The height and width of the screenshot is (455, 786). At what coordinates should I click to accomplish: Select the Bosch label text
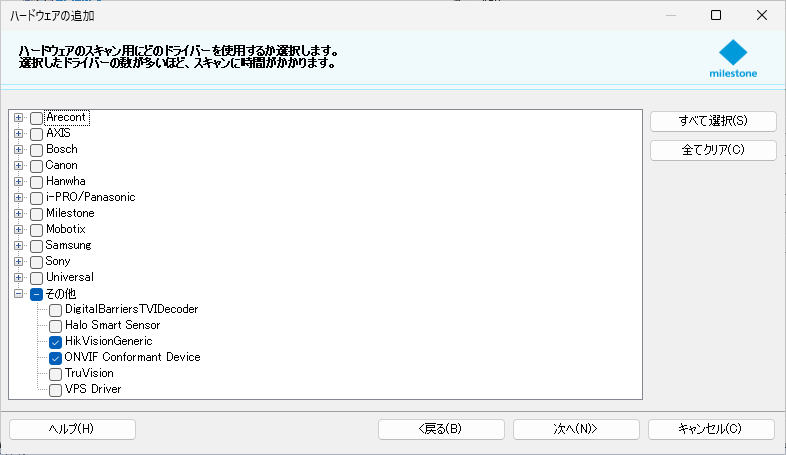point(62,149)
